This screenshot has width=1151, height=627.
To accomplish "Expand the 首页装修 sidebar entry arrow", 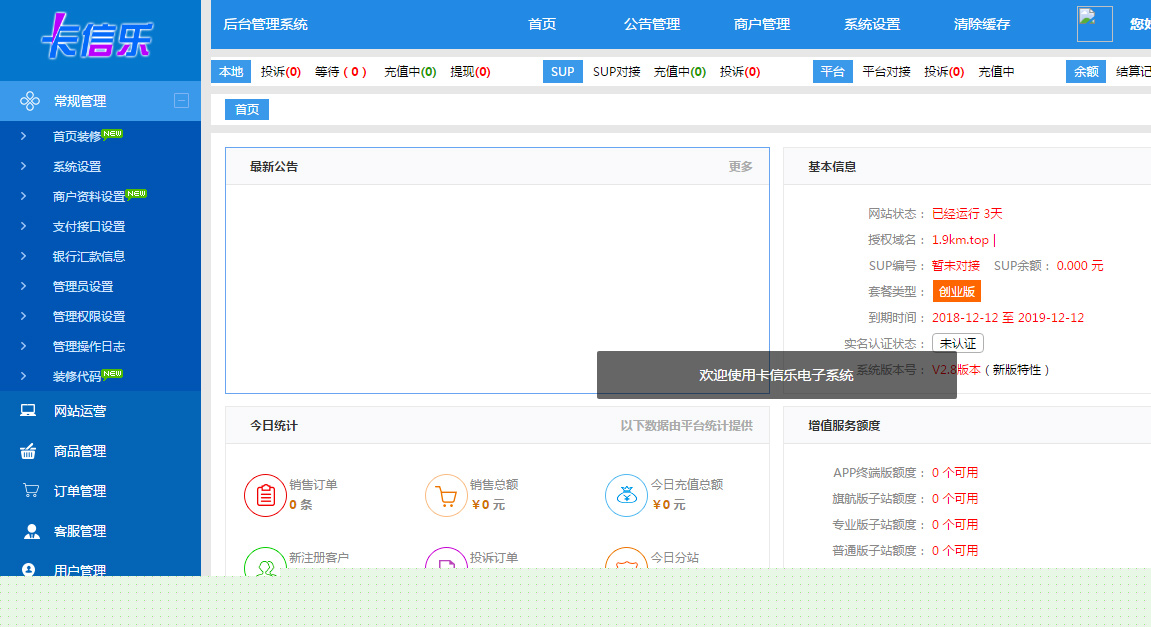I will (x=24, y=135).
